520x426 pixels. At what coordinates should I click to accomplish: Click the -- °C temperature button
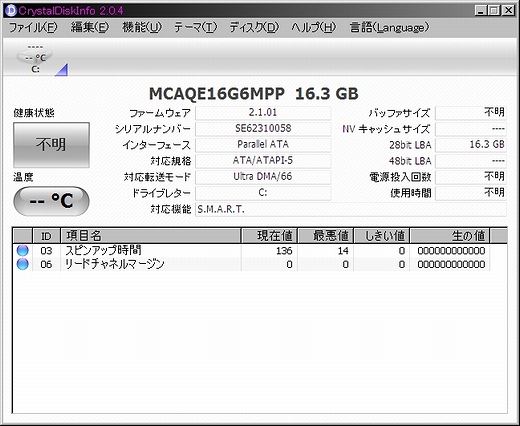pyautogui.click(x=51, y=201)
